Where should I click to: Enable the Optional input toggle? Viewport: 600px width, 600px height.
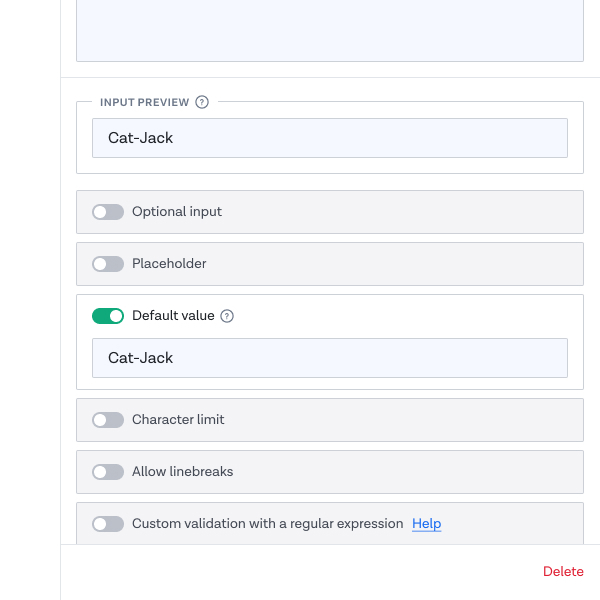[108, 212]
